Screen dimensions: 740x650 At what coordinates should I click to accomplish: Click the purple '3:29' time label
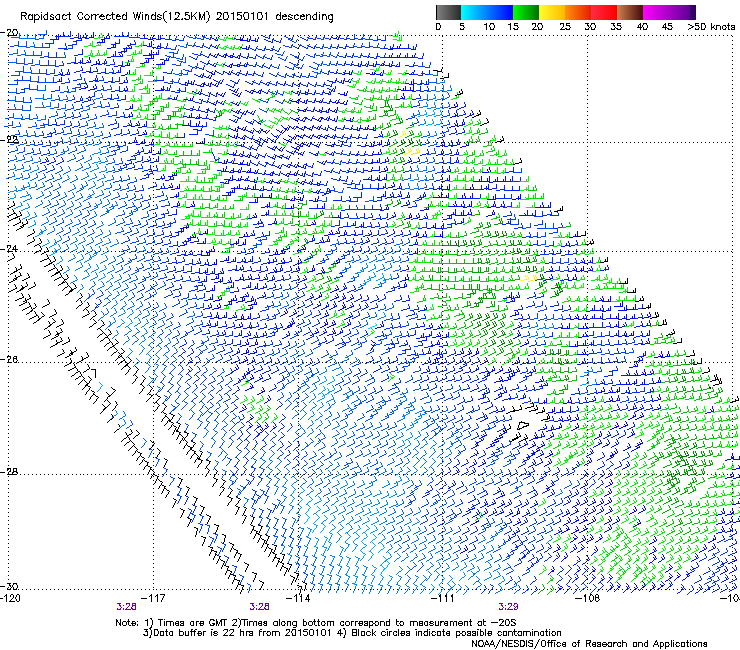508,607
